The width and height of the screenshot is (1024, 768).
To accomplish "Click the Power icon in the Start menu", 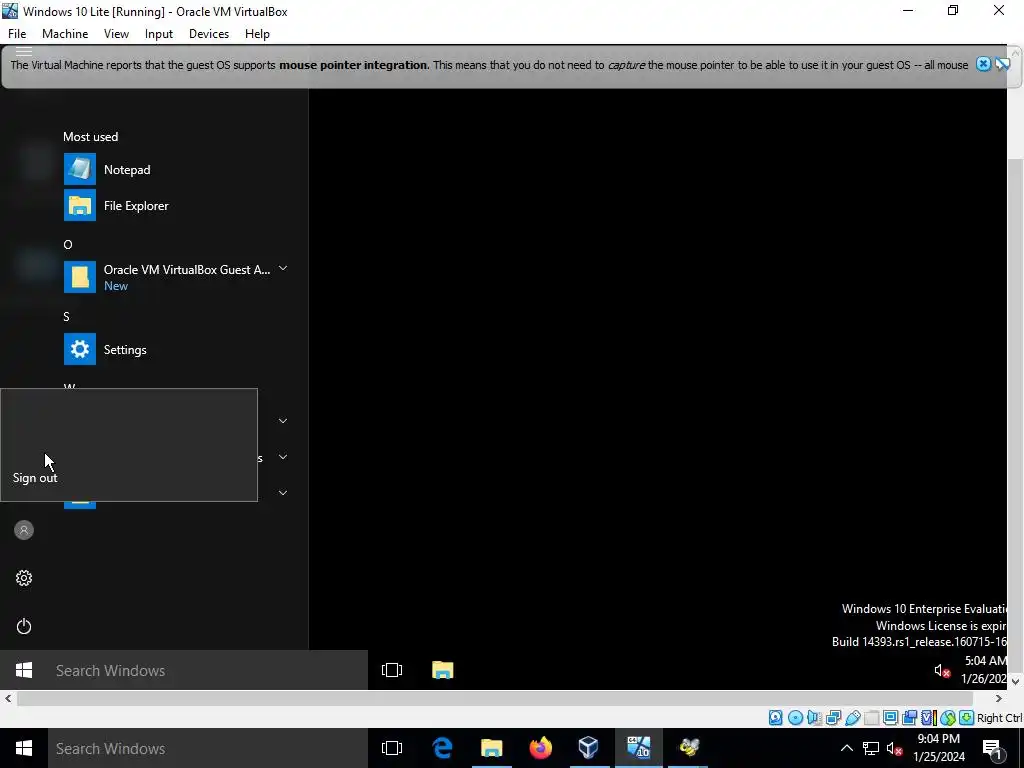I will [x=24, y=626].
